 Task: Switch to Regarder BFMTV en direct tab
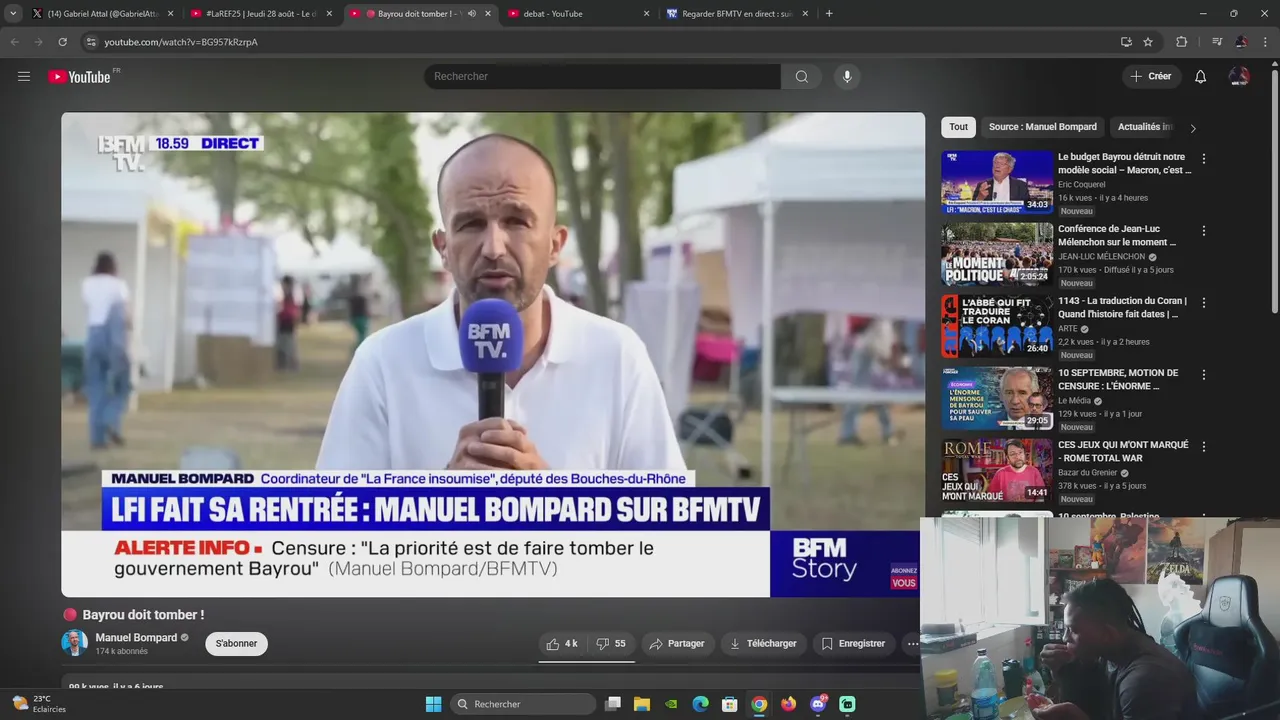[x=737, y=14]
